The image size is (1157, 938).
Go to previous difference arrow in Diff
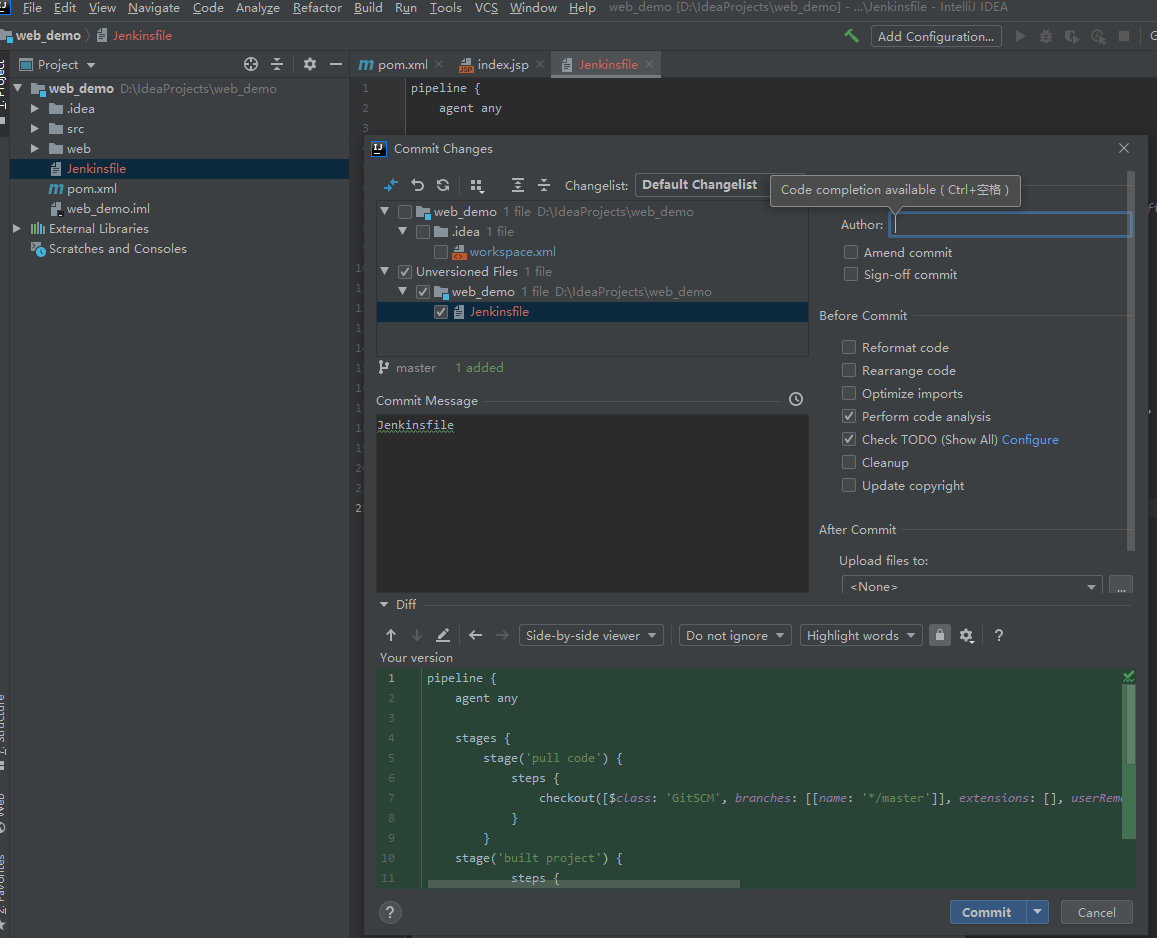[391, 635]
